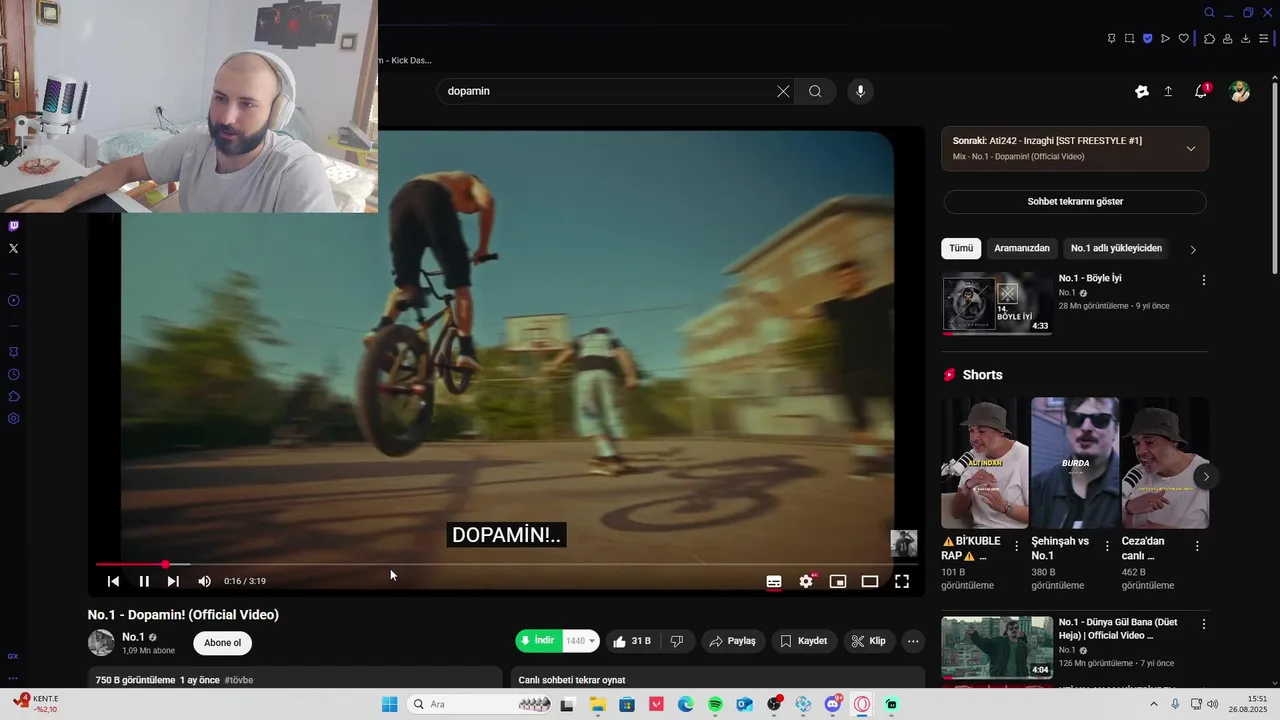Toggle theater mode on the player
1280x720 pixels.
point(870,581)
